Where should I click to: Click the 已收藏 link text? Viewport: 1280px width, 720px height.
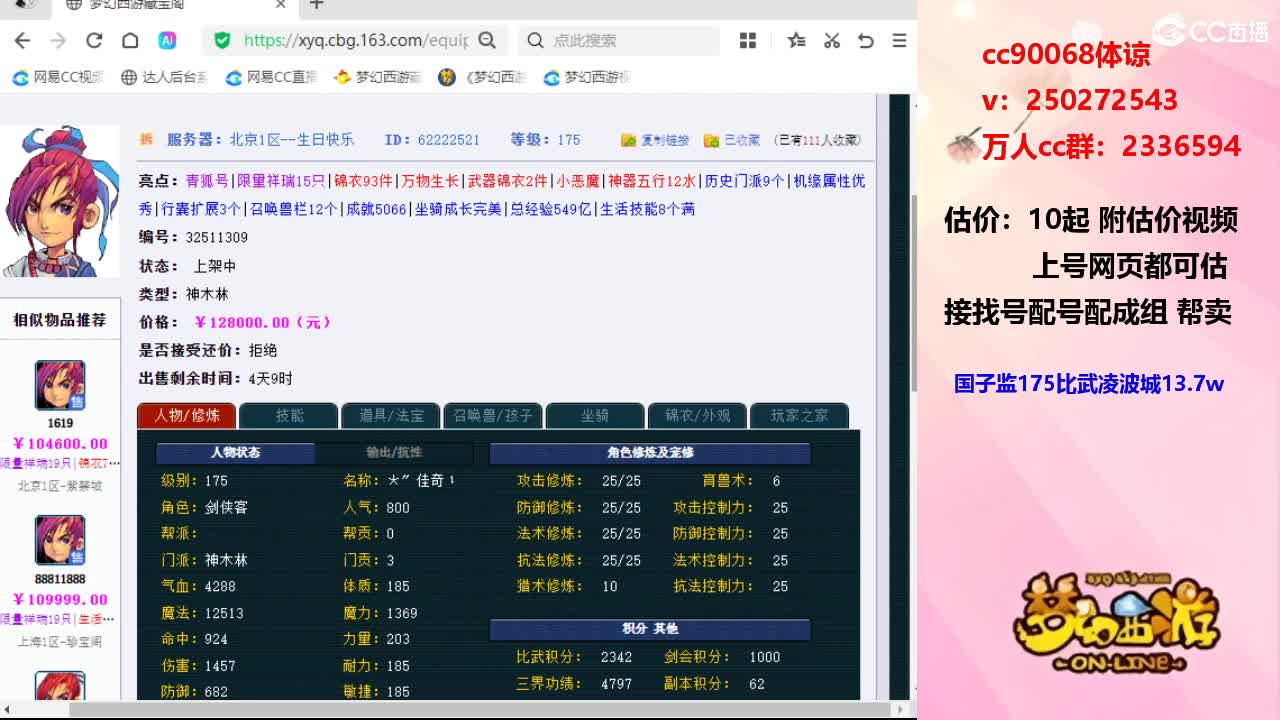point(742,140)
